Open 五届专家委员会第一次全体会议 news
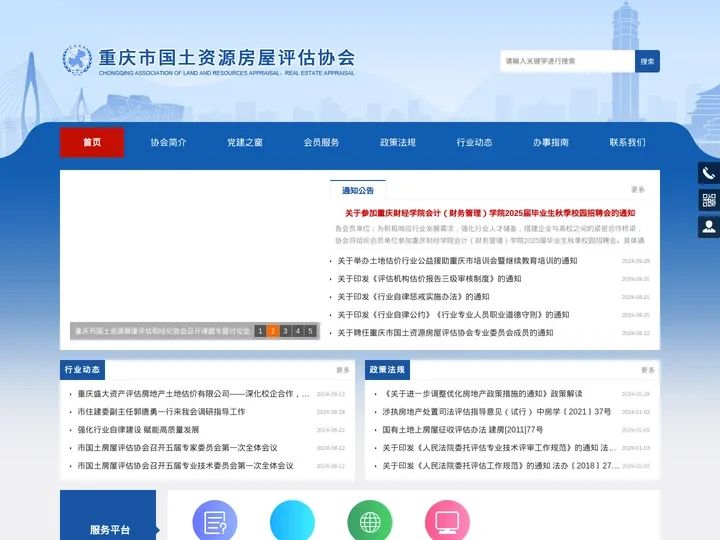This screenshot has height=540, width=720. [x=177, y=448]
